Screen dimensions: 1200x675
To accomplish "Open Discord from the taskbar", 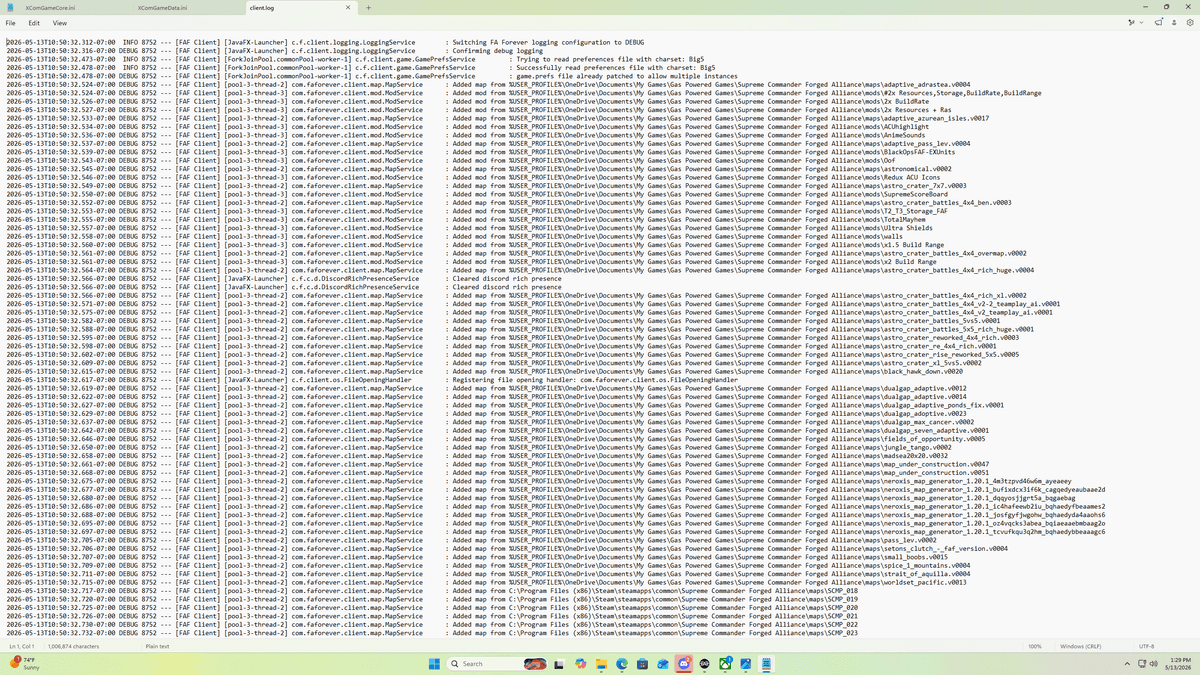I will coord(684,663).
